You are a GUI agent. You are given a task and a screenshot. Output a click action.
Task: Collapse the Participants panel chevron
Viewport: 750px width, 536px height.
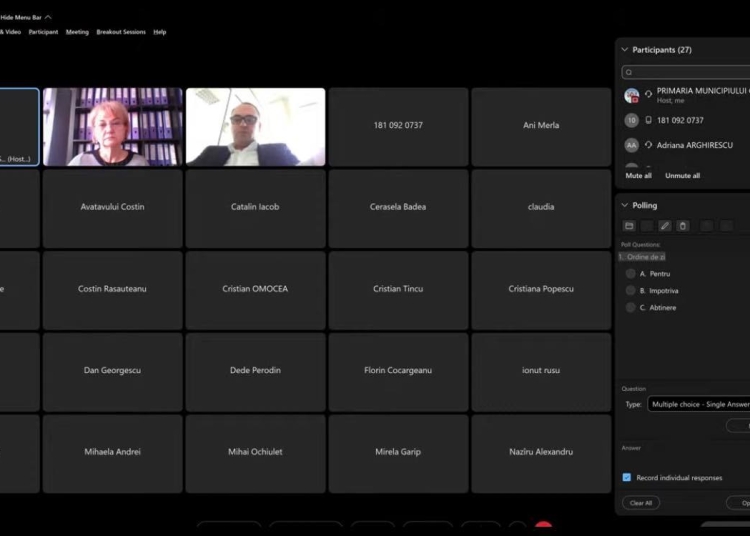(x=624, y=50)
